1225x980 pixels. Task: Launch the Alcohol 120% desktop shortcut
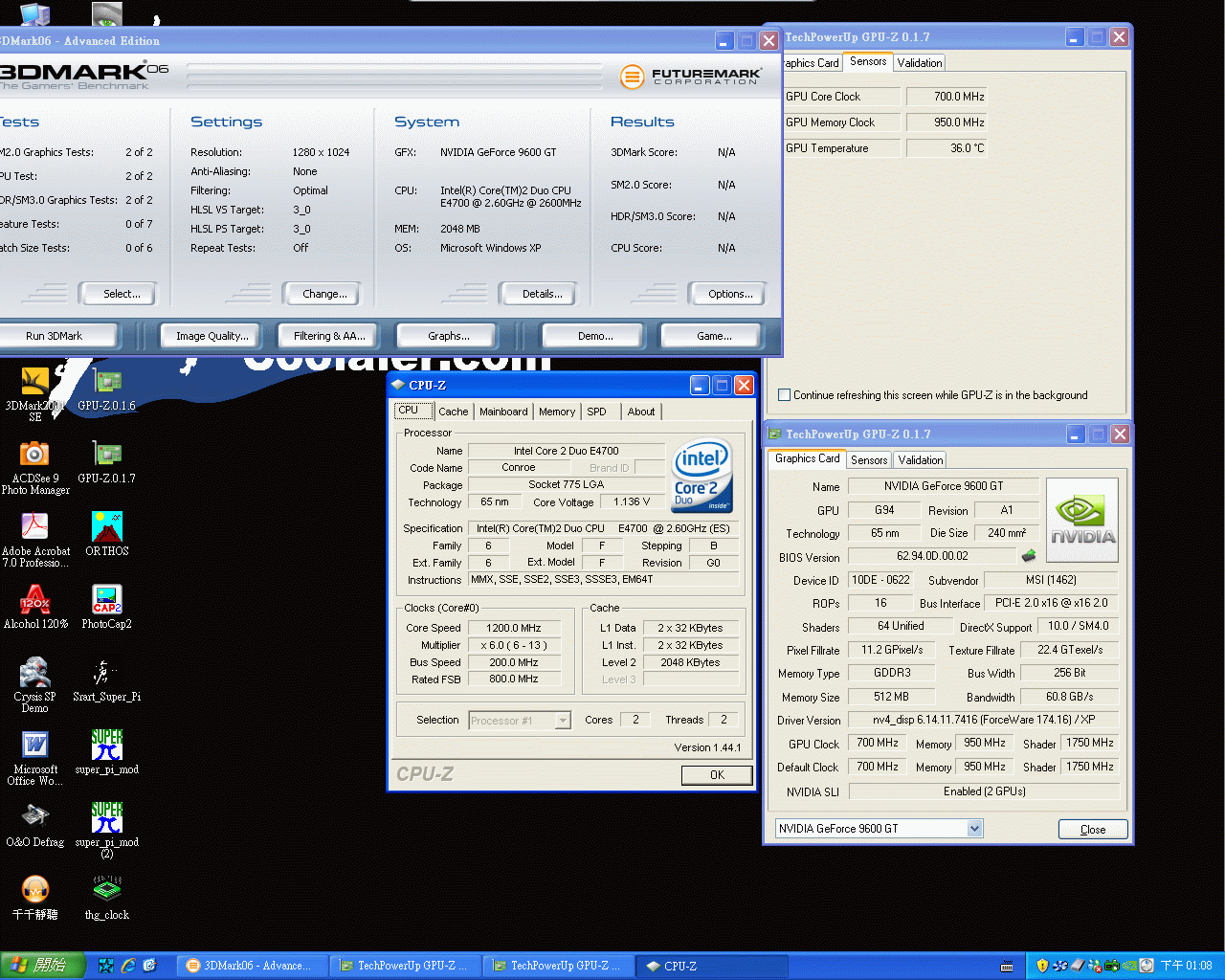[35, 600]
